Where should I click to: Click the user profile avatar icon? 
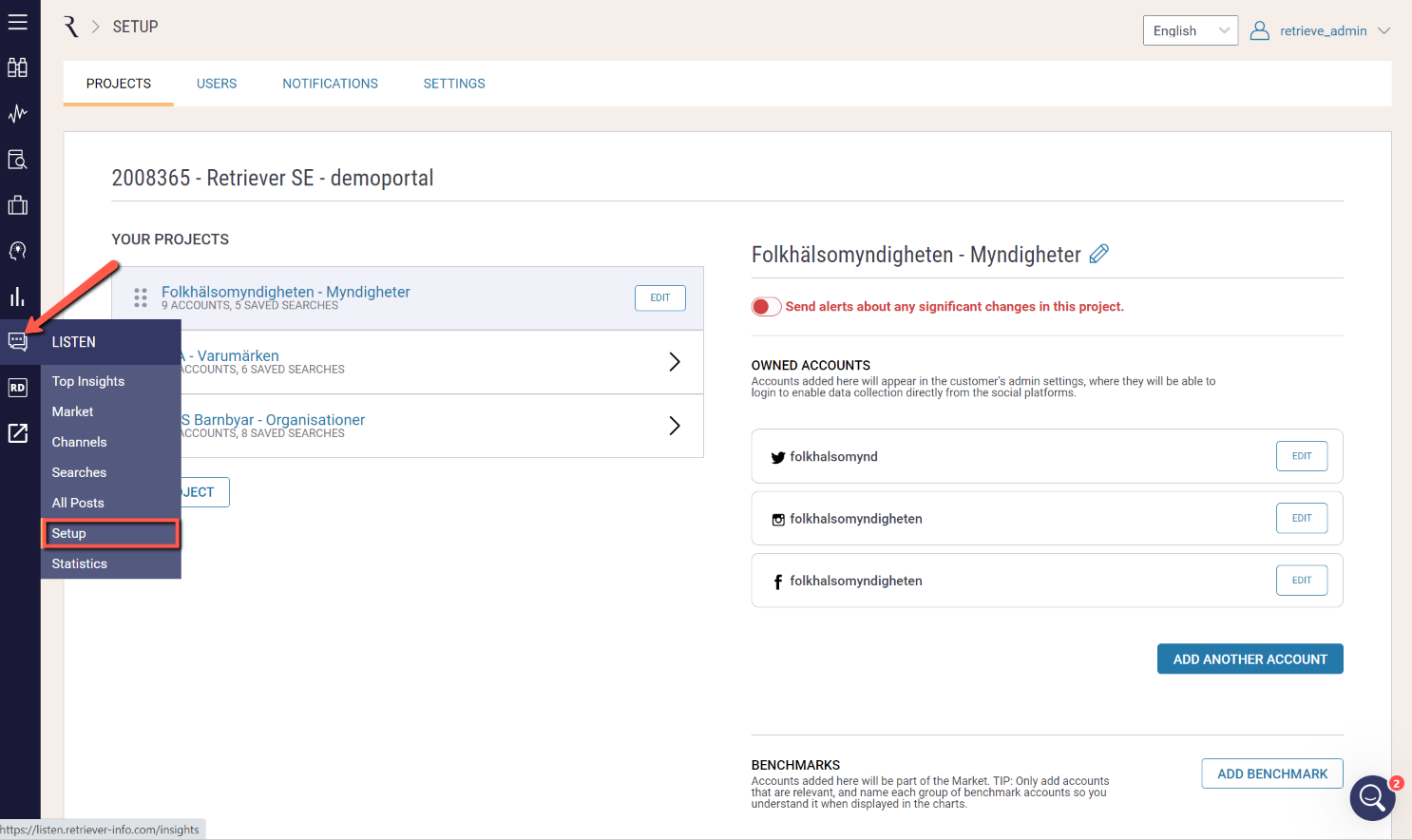point(1260,30)
